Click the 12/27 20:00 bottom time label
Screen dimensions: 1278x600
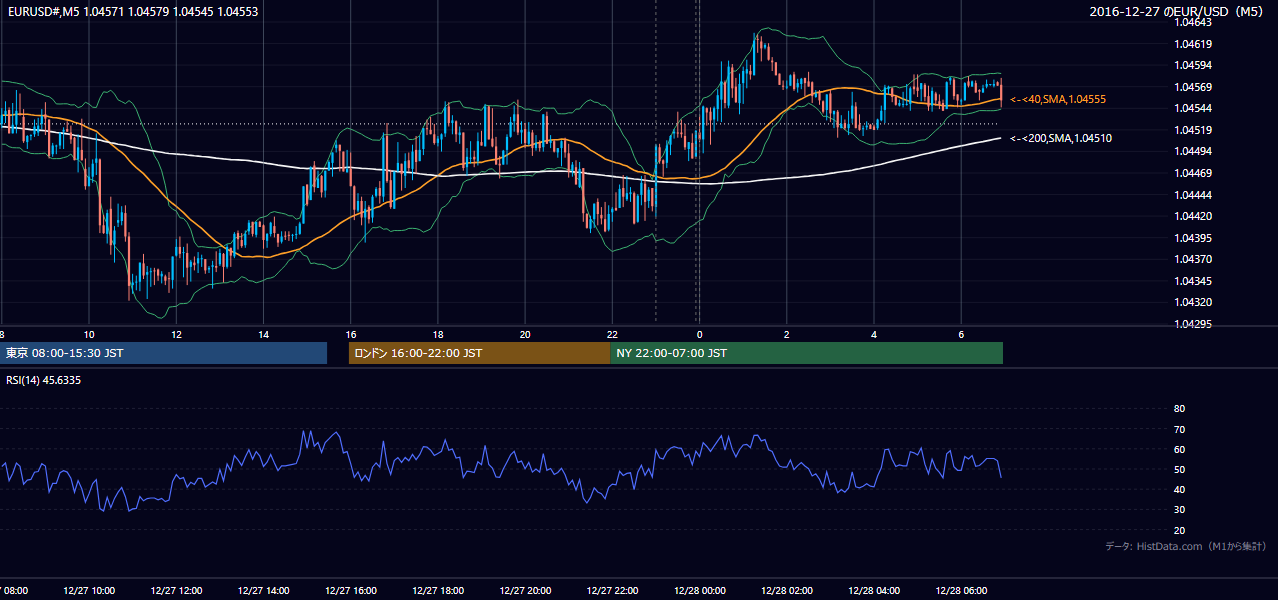pyautogui.click(x=525, y=591)
